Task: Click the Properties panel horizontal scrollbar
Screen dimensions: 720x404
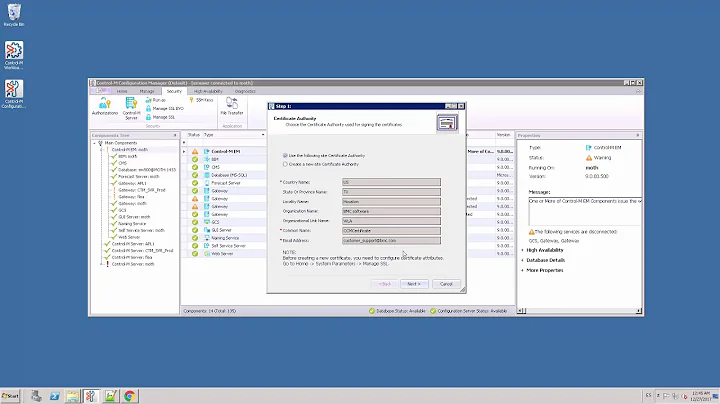Action: [579, 311]
